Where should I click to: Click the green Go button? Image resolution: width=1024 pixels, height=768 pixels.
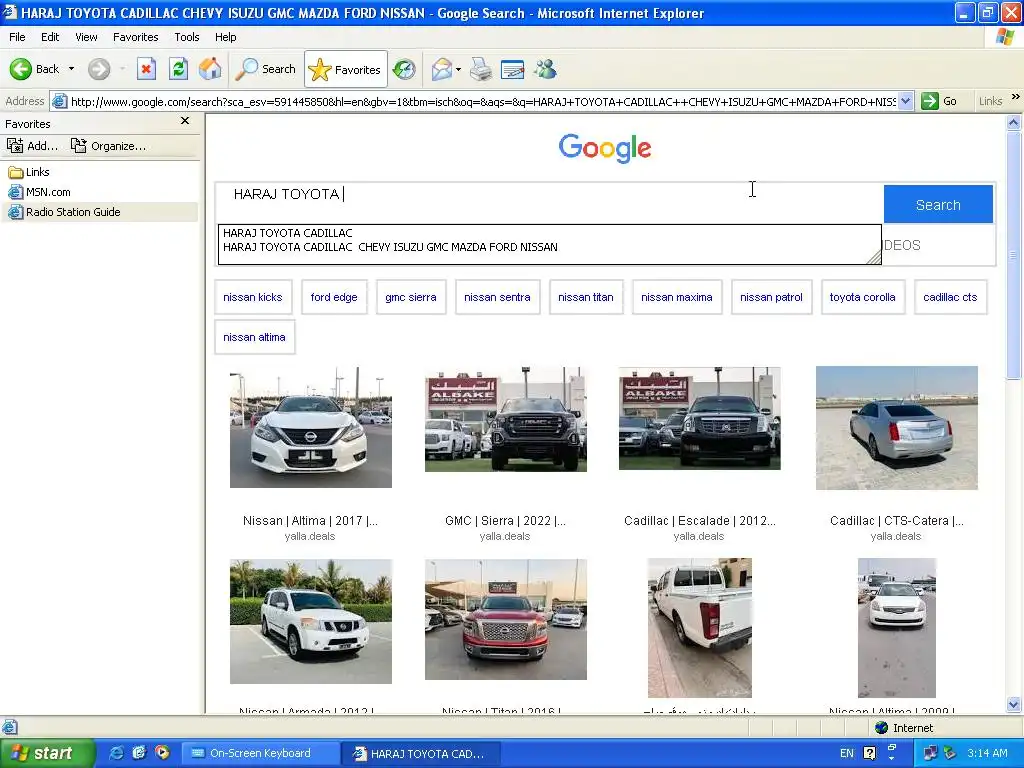tap(939, 102)
